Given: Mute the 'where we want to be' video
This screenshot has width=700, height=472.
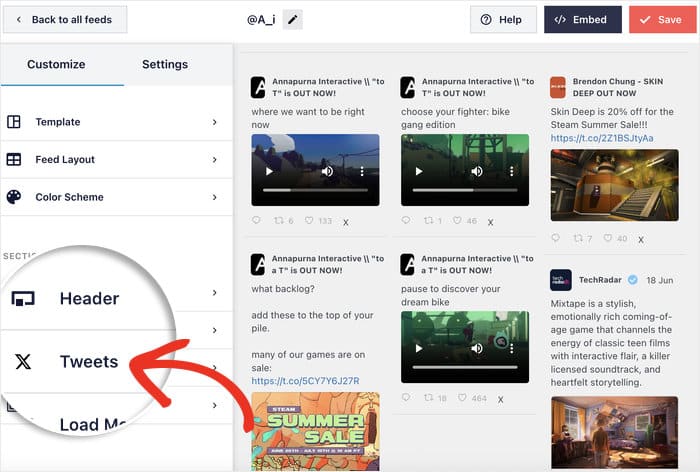Looking at the screenshot, I should 327,171.
